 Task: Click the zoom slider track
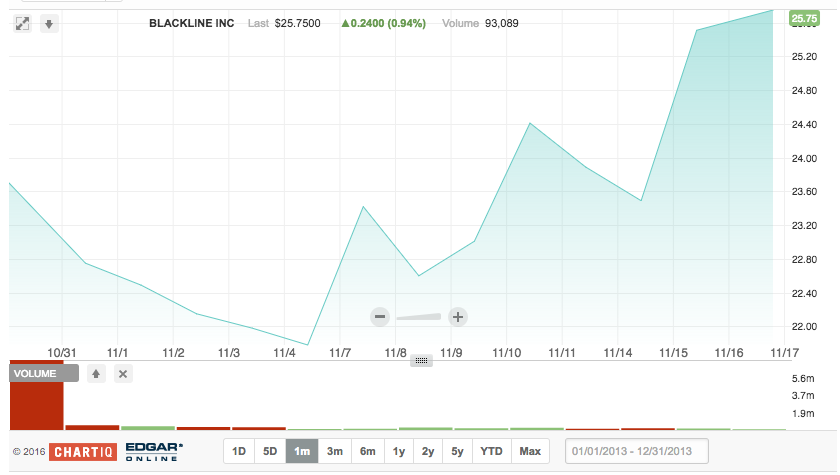pos(418,317)
